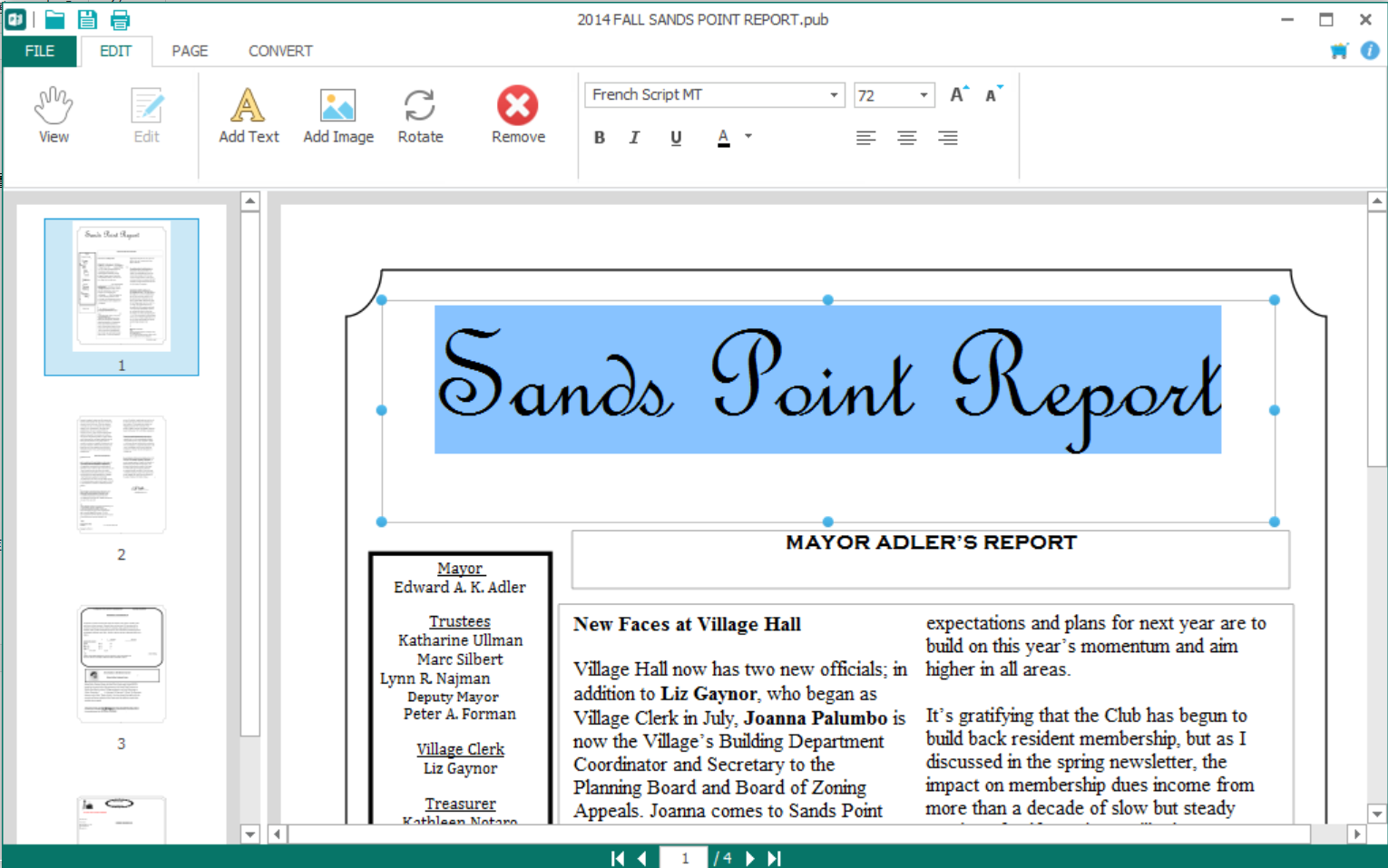The image size is (1388, 868).
Task: Toggle underline formatting
Action: click(676, 138)
